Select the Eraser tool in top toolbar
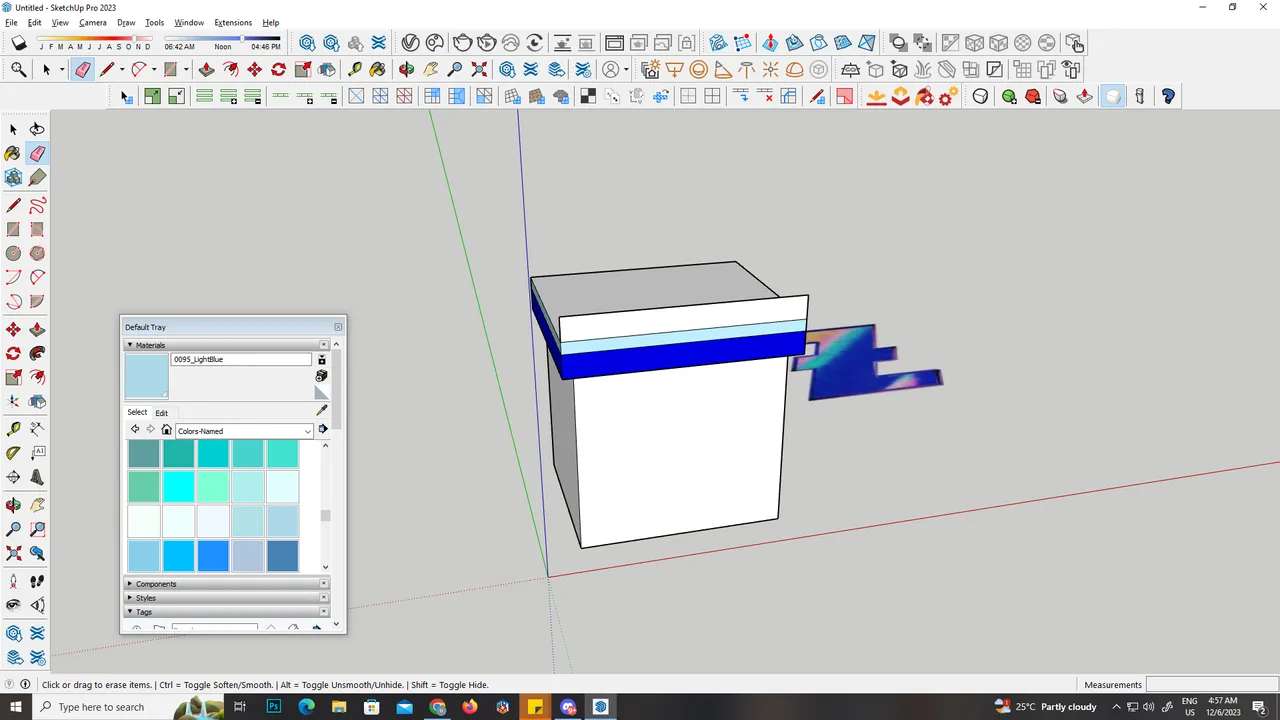The image size is (1280, 720). [82, 69]
